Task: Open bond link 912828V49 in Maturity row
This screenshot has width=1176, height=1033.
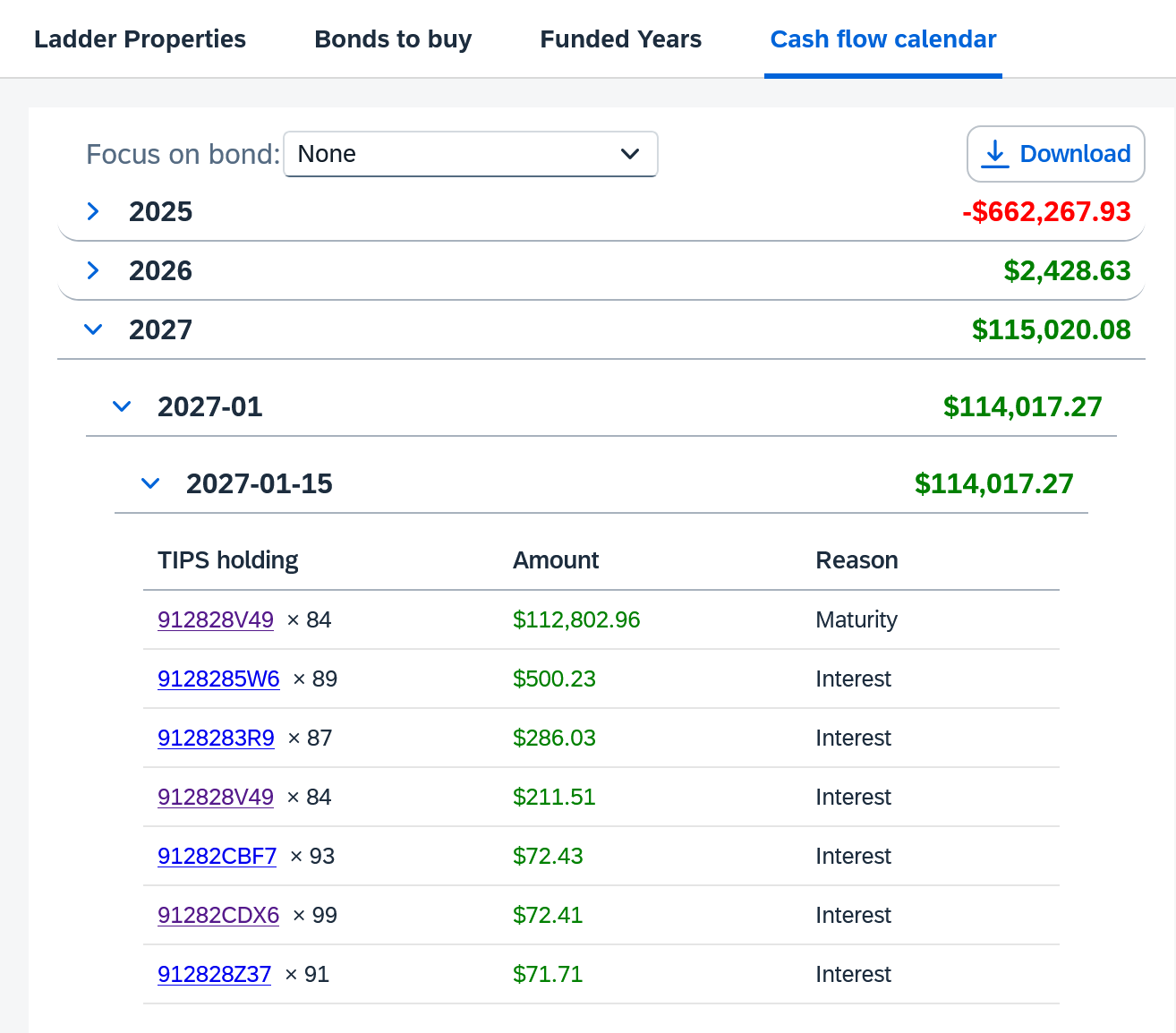Action: (216, 619)
